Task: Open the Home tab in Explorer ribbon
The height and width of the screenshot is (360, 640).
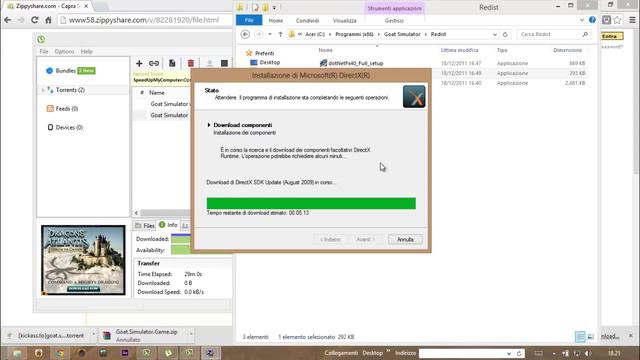Action: [276, 20]
